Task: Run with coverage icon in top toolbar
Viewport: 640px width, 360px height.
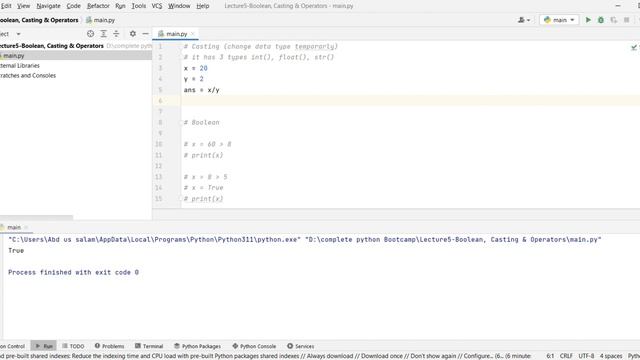Action: pos(613,20)
